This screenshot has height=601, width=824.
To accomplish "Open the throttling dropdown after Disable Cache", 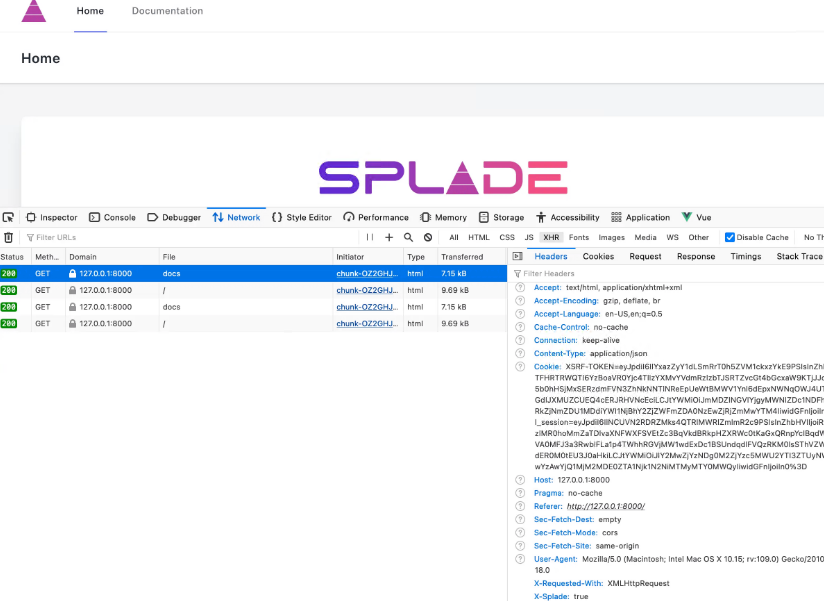I will pyautogui.click(x=813, y=237).
